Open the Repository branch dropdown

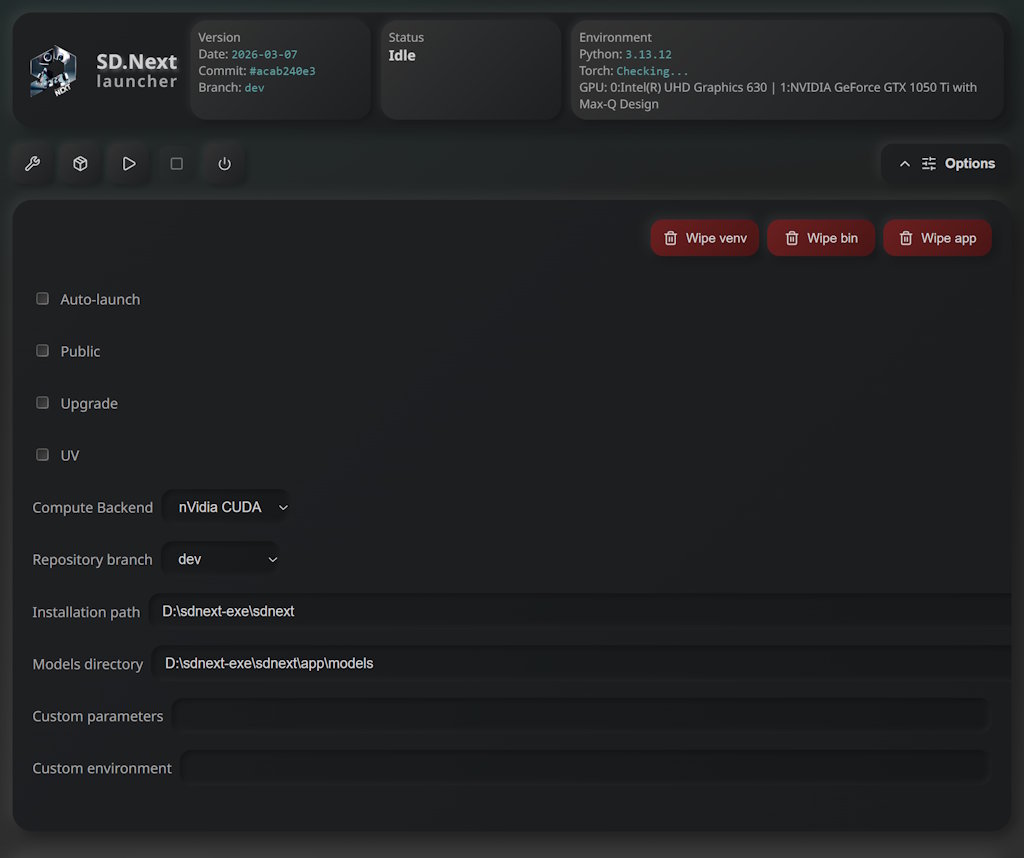[221, 560]
